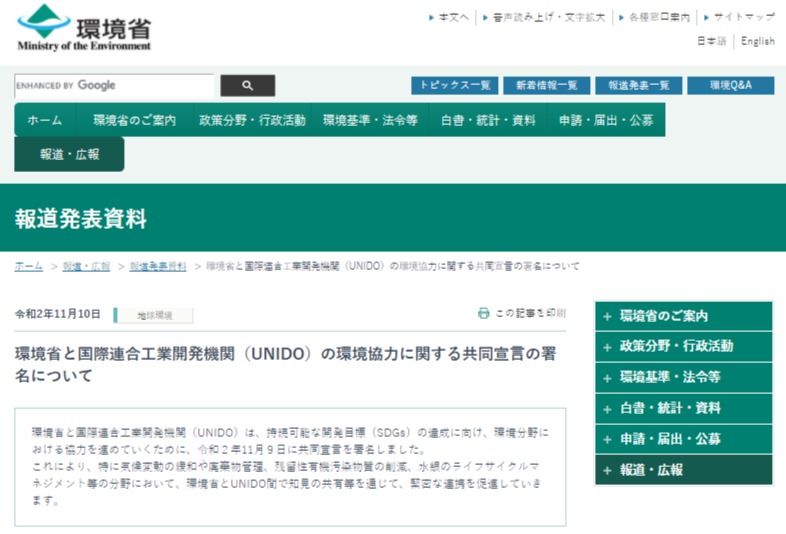This screenshot has width=786, height=534.
Task: Click the 環境Q&A button
Action: click(x=731, y=85)
